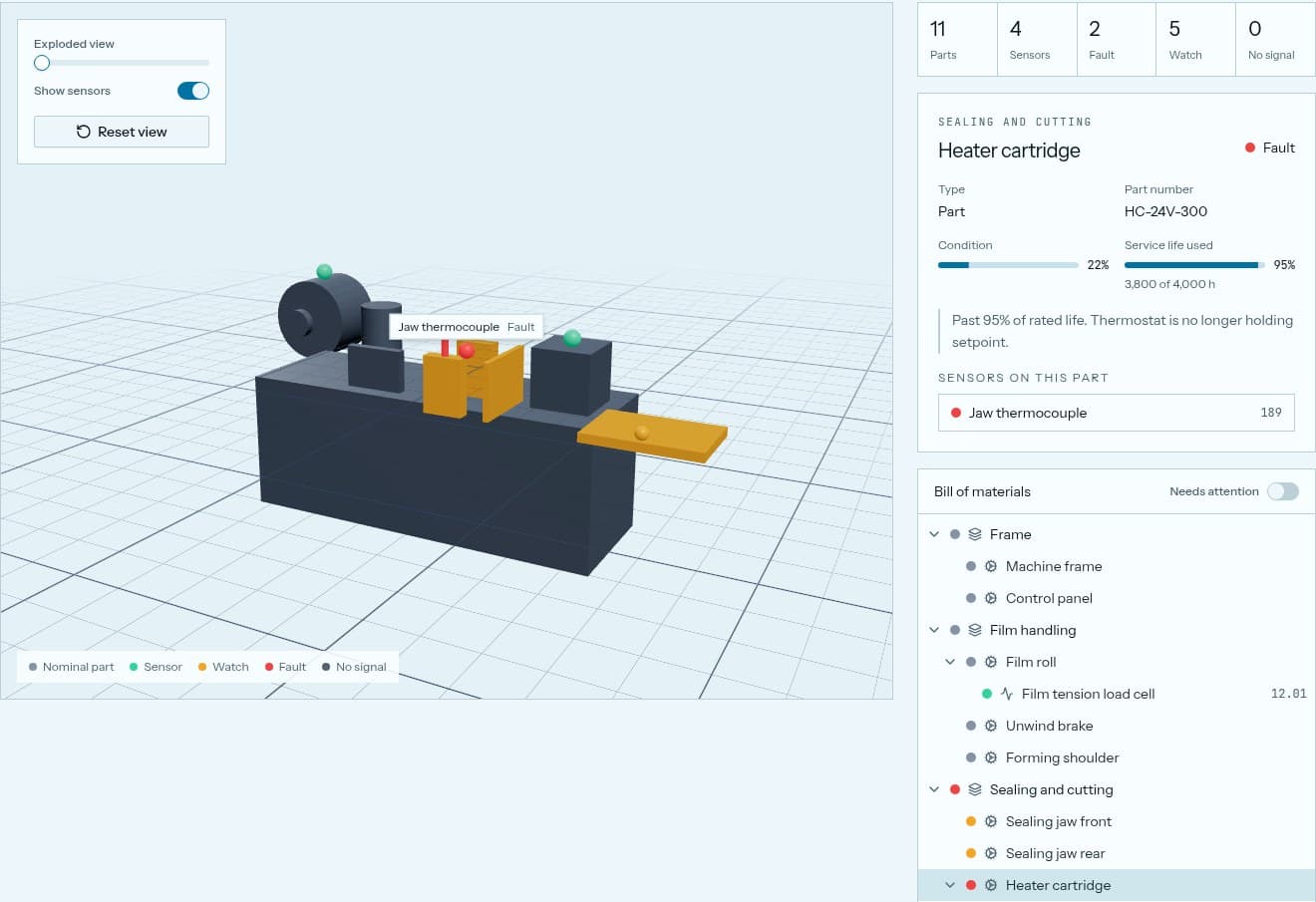
Task: Select Control panel in bill of materials
Action: coord(1117,598)
